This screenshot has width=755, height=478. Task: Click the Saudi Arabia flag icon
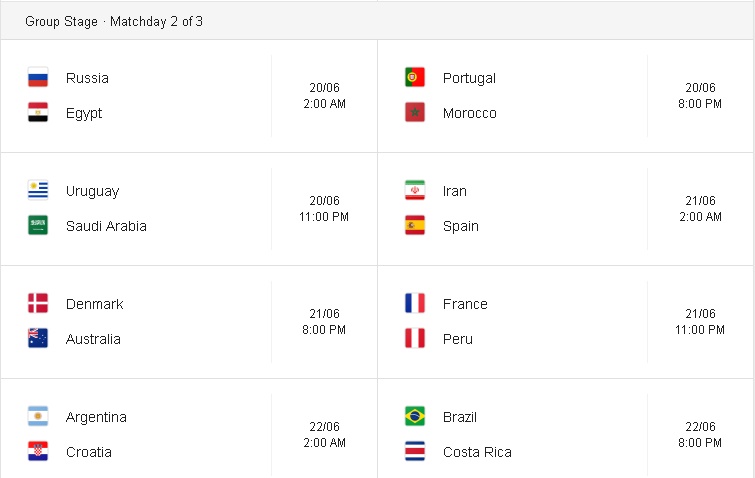[38, 225]
